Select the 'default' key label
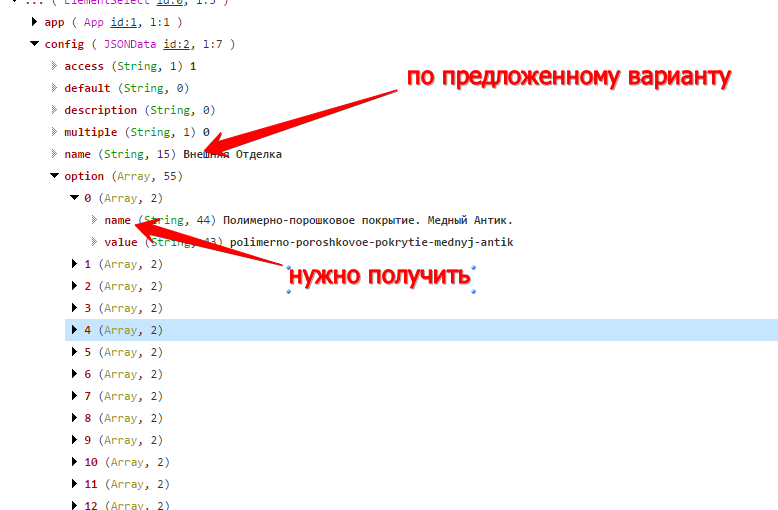The height and width of the screenshot is (510, 778). pos(87,88)
